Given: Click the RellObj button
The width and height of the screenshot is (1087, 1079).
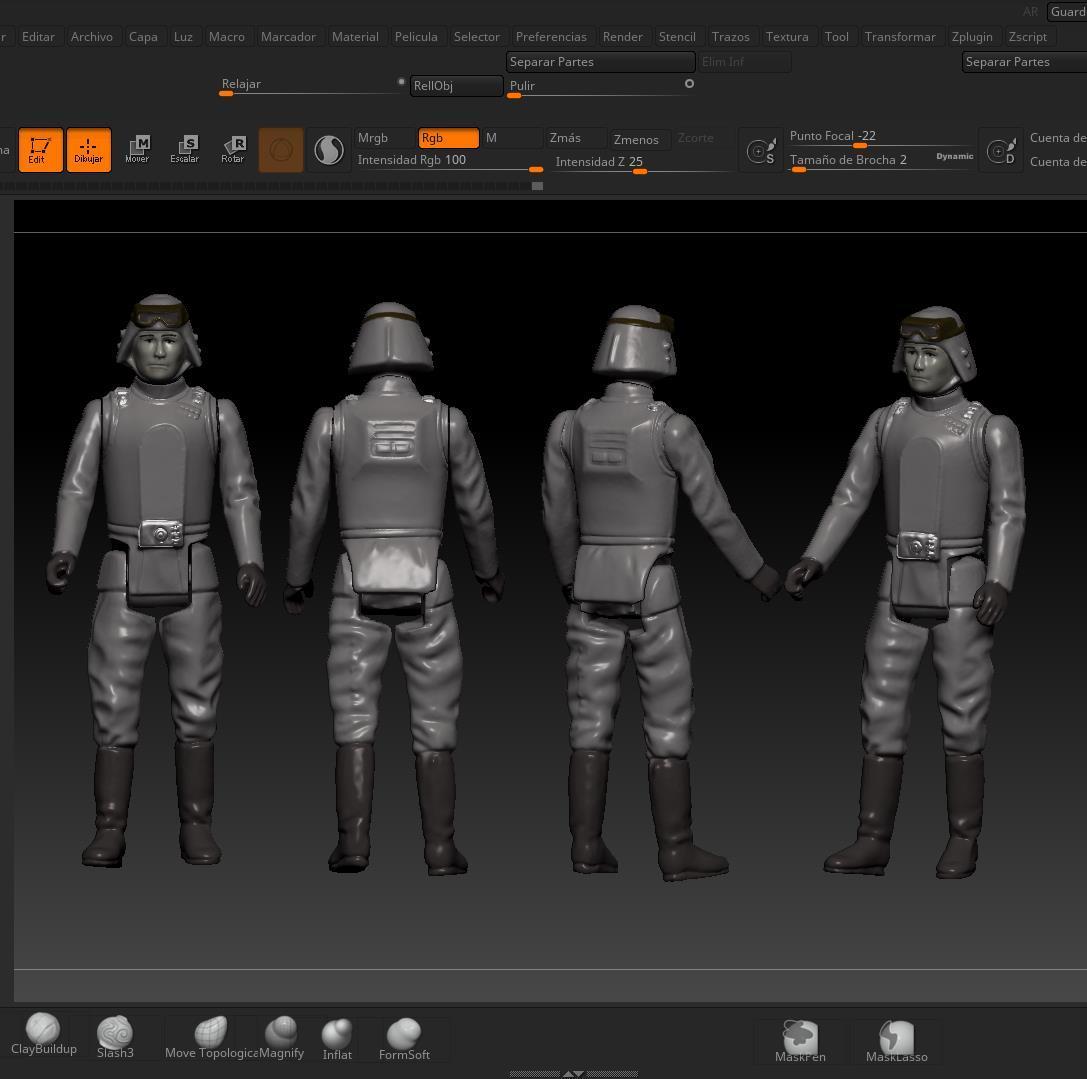Looking at the screenshot, I should tap(456, 86).
